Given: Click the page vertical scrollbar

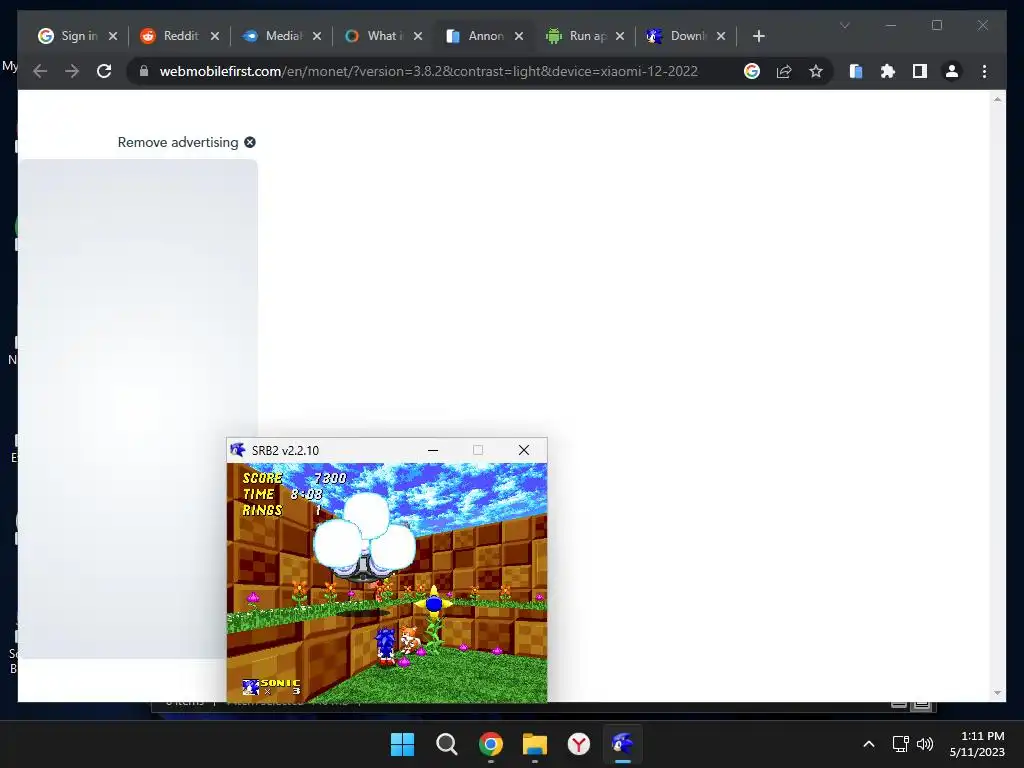Looking at the screenshot, I should pos(997,395).
